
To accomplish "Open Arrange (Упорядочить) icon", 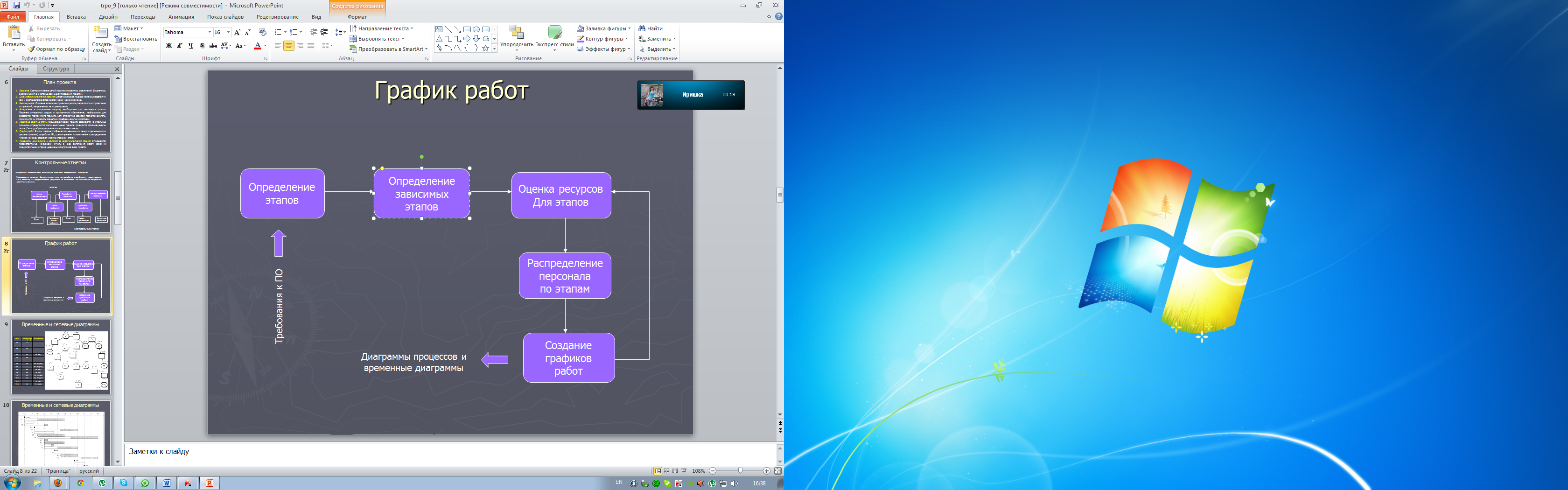I will [x=517, y=32].
